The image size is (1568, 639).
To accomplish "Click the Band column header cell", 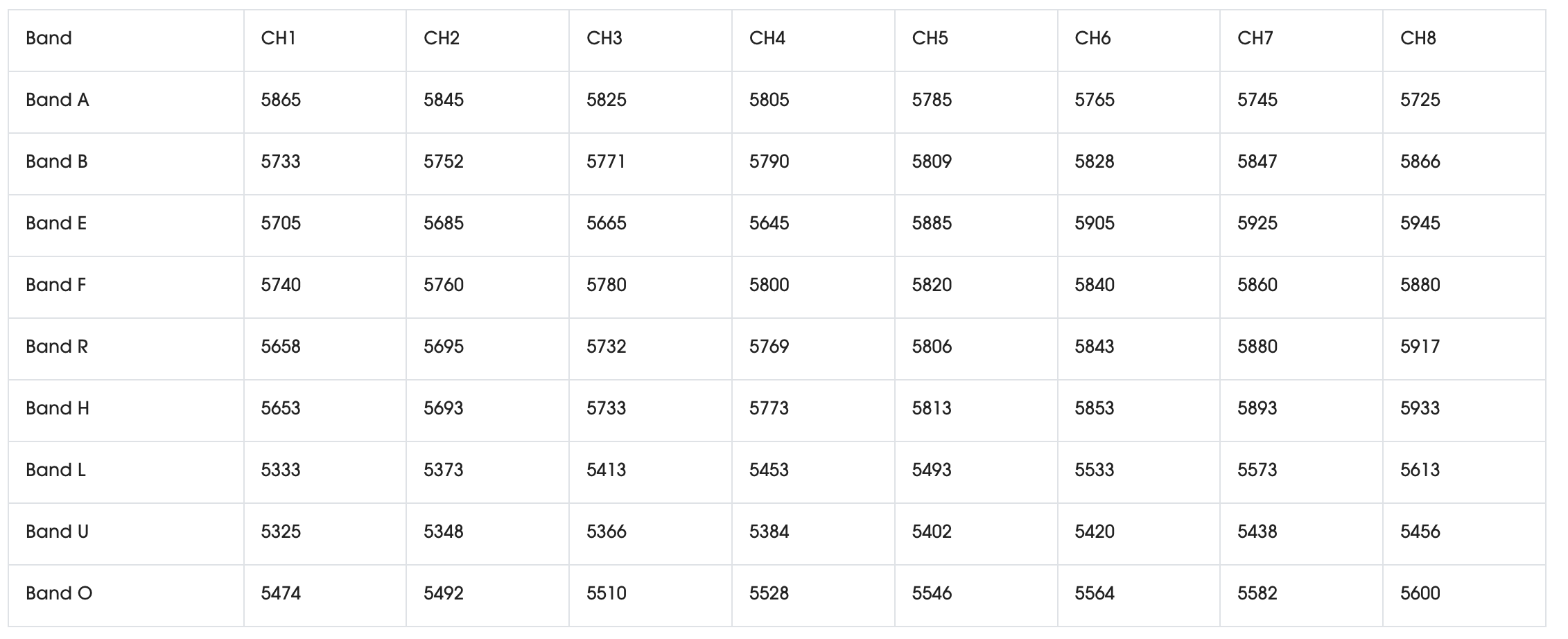I will point(49,38).
